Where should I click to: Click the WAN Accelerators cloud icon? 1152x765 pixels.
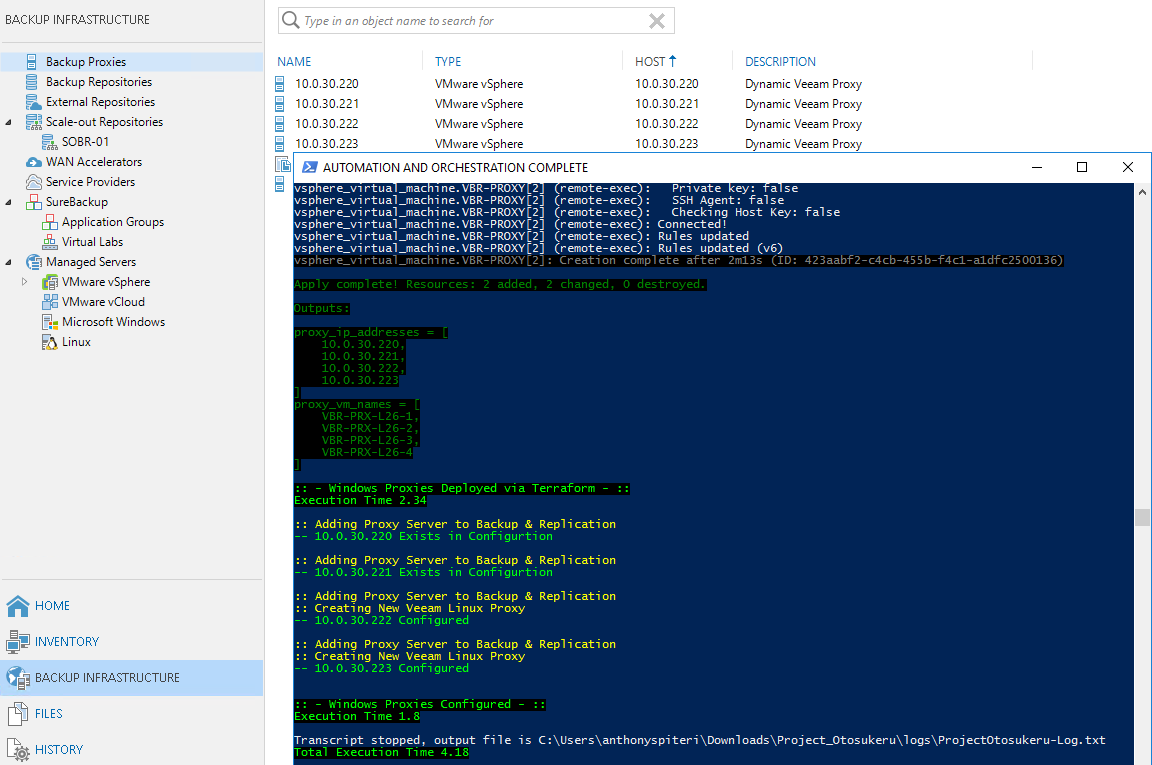pos(34,162)
